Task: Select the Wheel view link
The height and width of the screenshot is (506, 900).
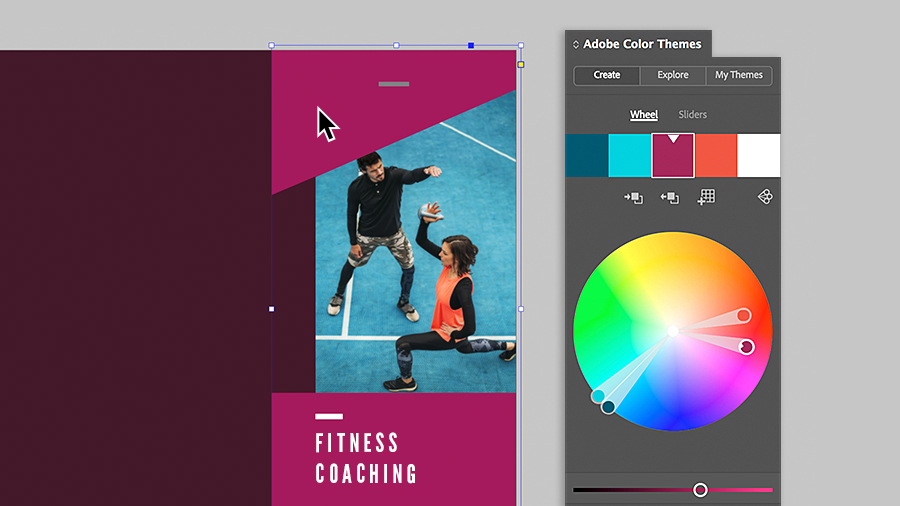Action: click(x=644, y=115)
